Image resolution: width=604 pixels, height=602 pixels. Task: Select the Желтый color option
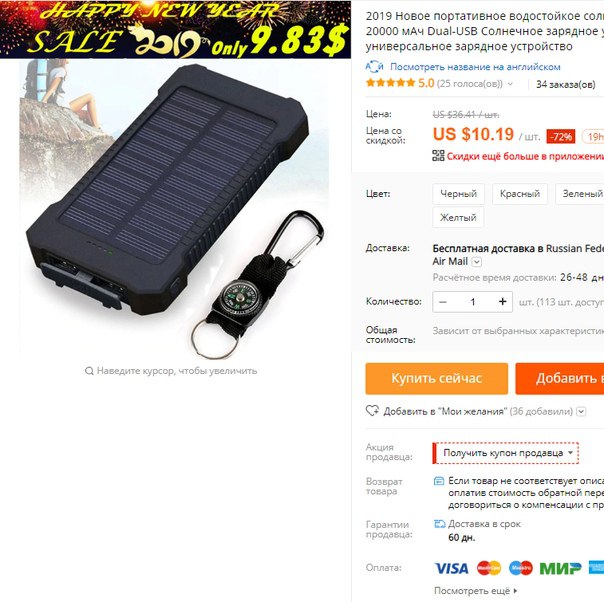point(458,218)
